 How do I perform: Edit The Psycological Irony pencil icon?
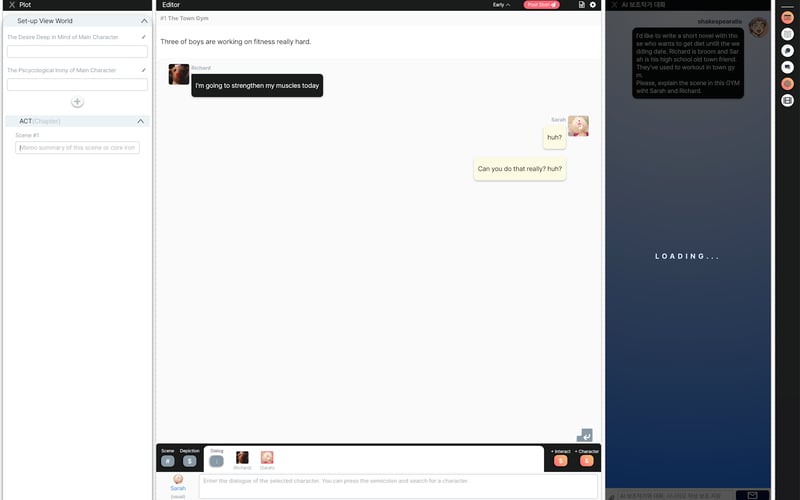(143, 70)
